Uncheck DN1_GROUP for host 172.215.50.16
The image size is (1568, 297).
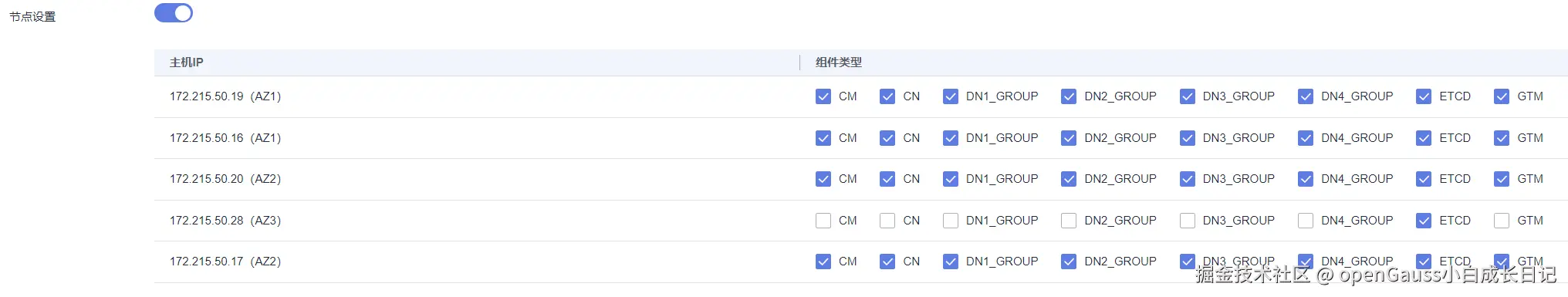pyautogui.click(x=951, y=138)
